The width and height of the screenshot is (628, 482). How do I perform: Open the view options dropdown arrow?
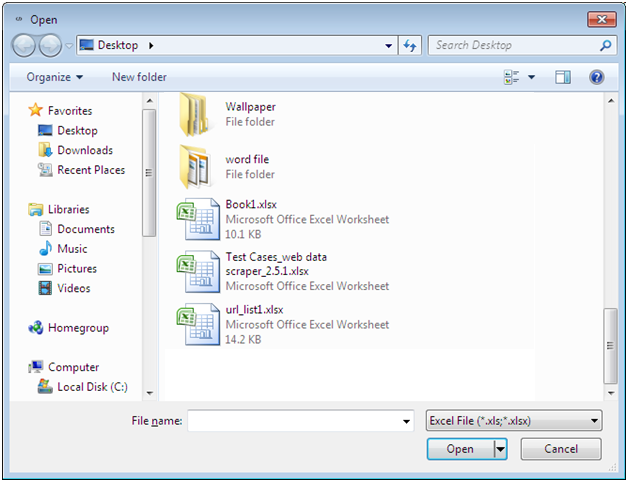point(531,77)
